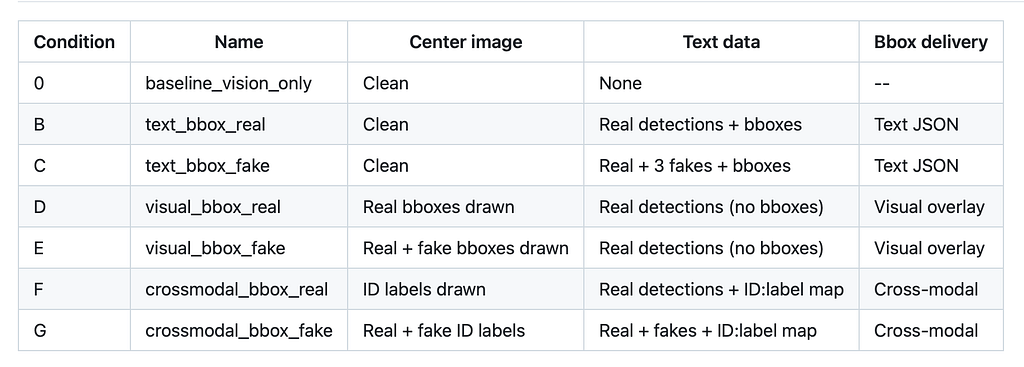
Task: Click the Name column header
Action: tap(239, 42)
